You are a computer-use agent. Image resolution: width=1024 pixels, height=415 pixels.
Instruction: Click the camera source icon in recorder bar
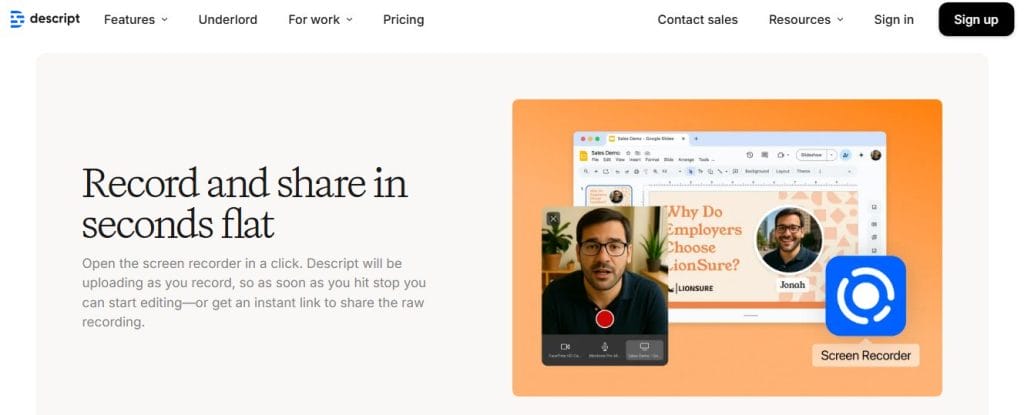565,347
